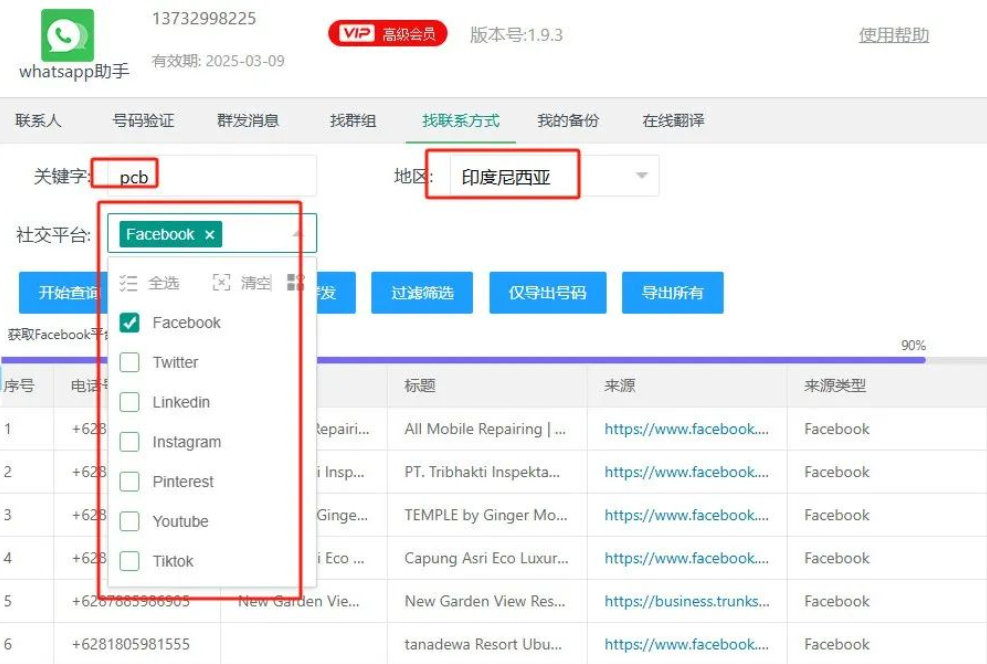Check the Twitter checkbox
987x664 pixels.
(130, 362)
